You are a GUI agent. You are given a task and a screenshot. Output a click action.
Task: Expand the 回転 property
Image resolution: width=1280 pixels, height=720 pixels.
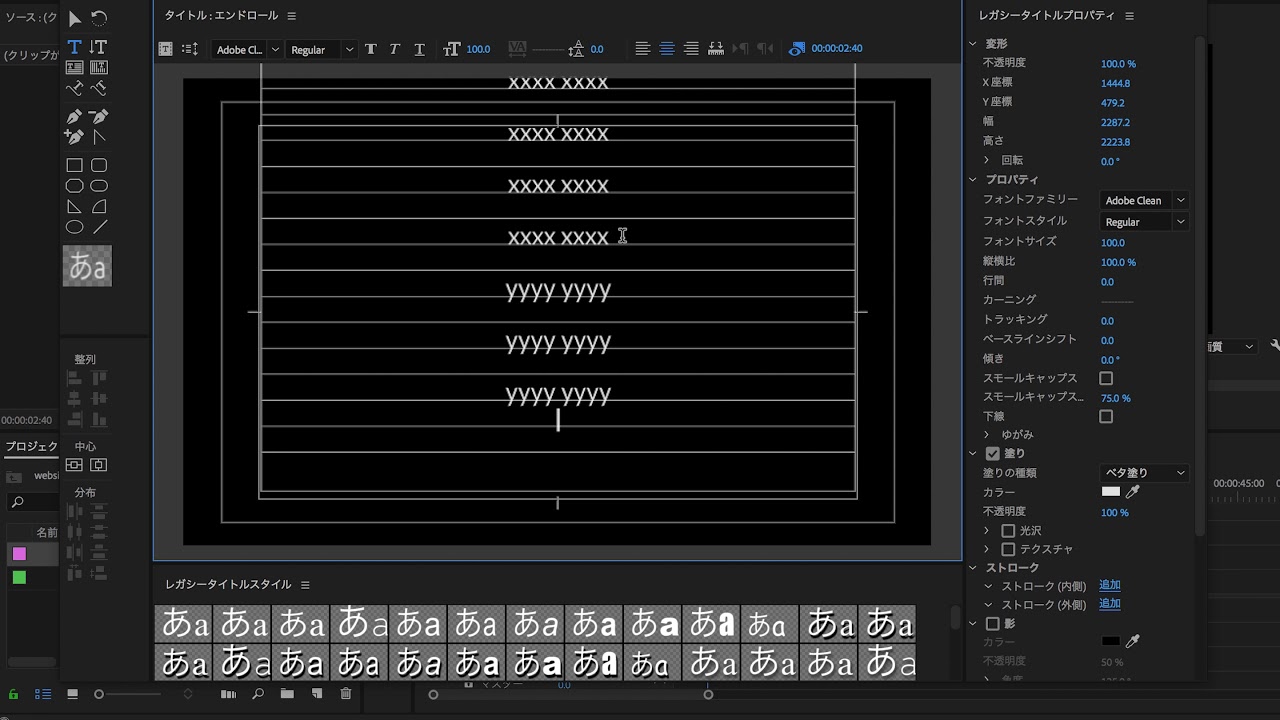point(987,160)
